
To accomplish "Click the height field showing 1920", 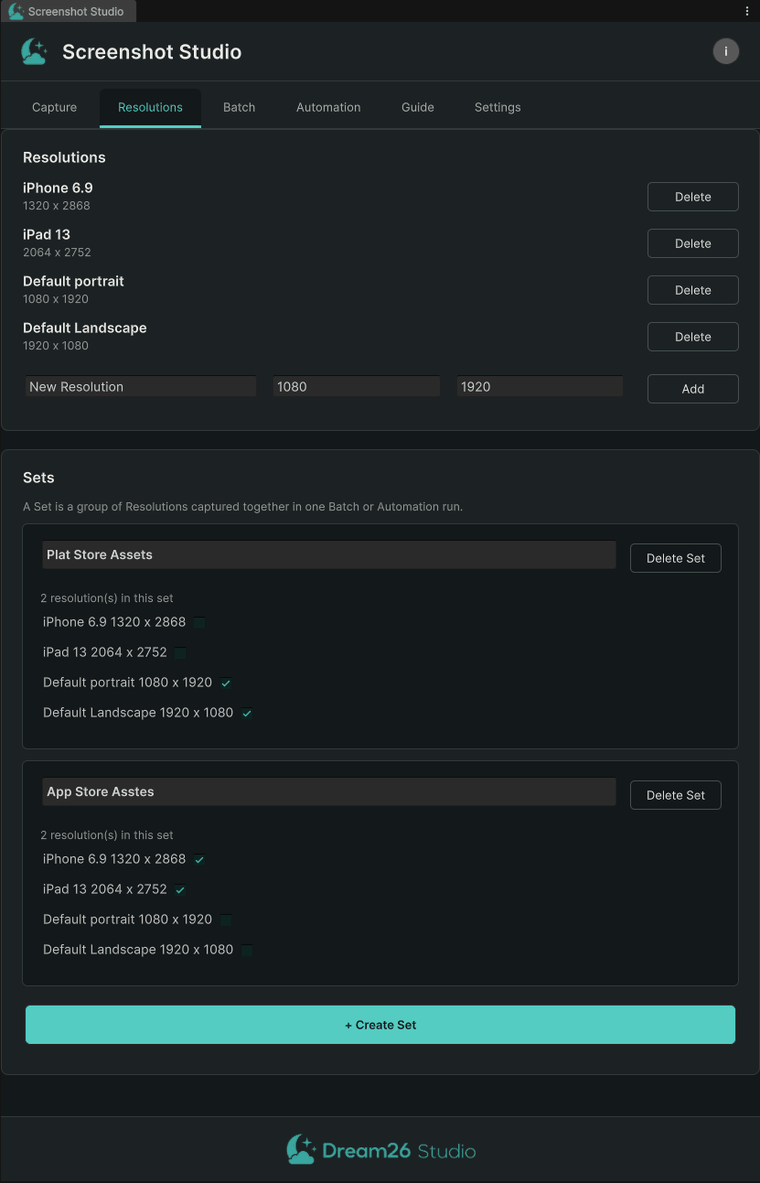I will pos(540,386).
